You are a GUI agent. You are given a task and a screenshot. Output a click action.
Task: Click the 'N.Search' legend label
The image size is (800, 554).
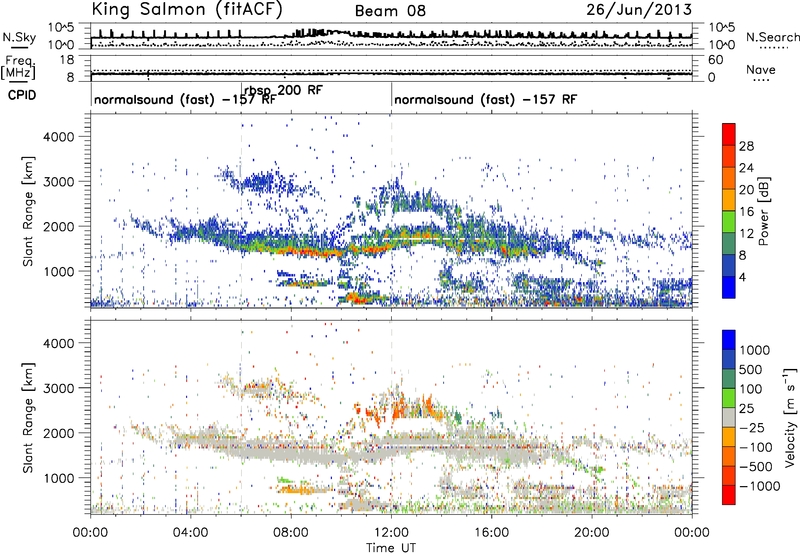tap(773, 37)
